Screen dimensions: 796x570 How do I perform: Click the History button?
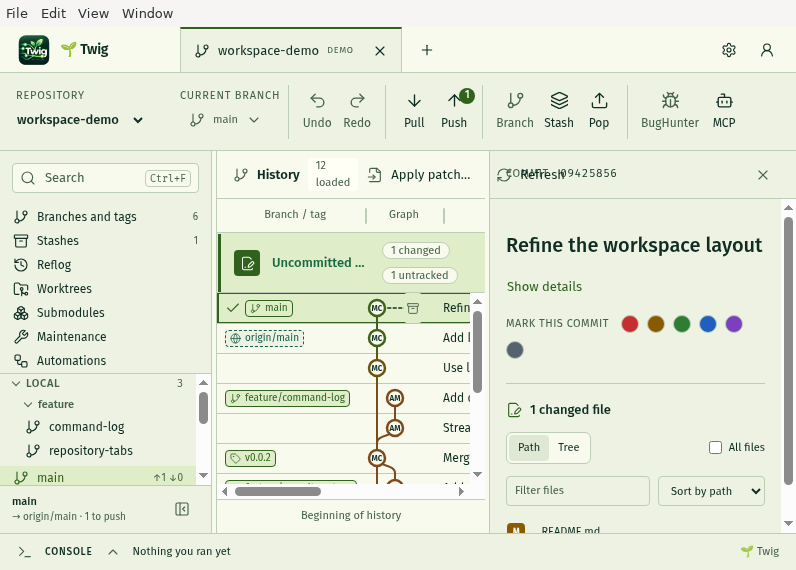click(267, 175)
